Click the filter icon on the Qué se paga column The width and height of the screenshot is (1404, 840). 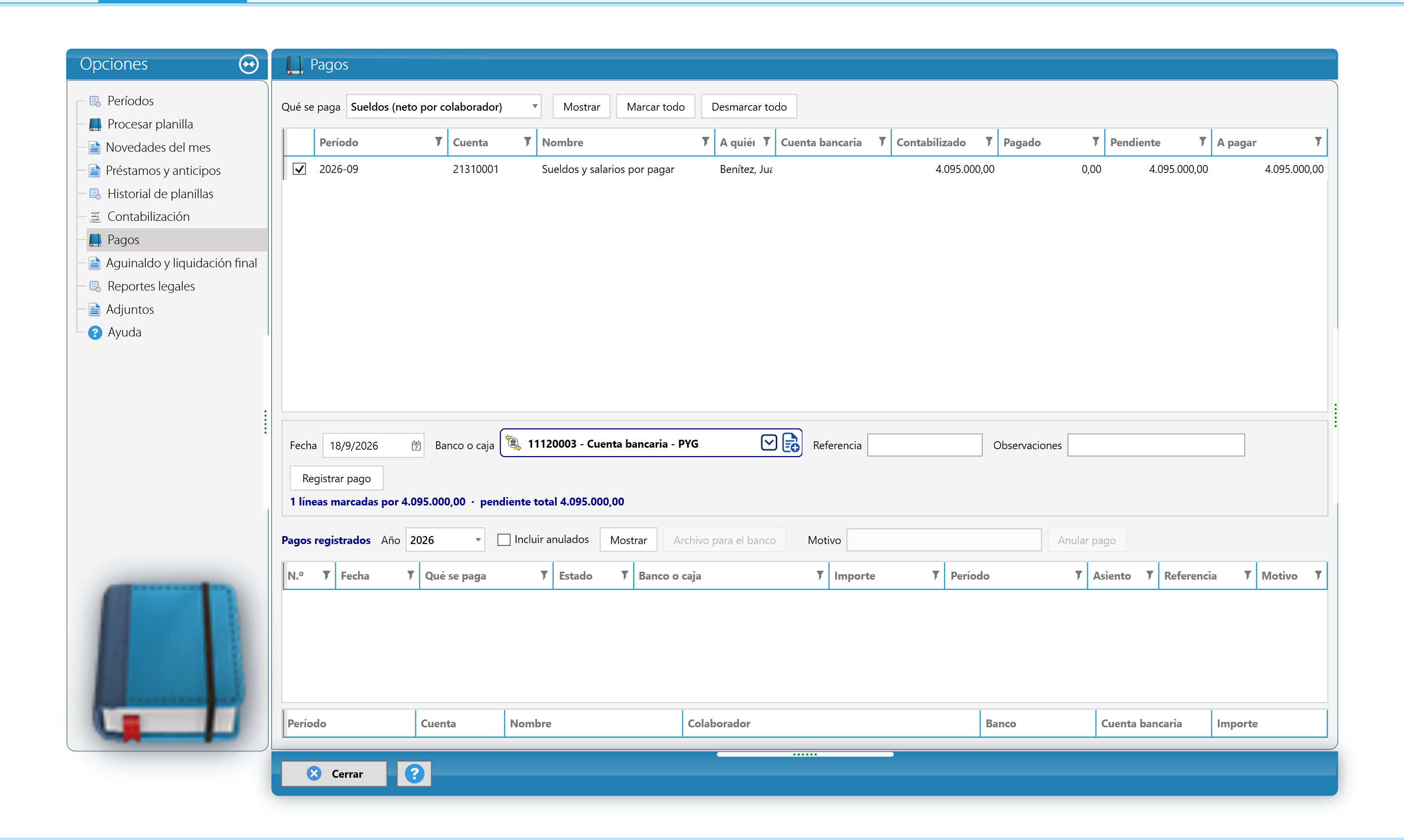[x=544, y=575]
